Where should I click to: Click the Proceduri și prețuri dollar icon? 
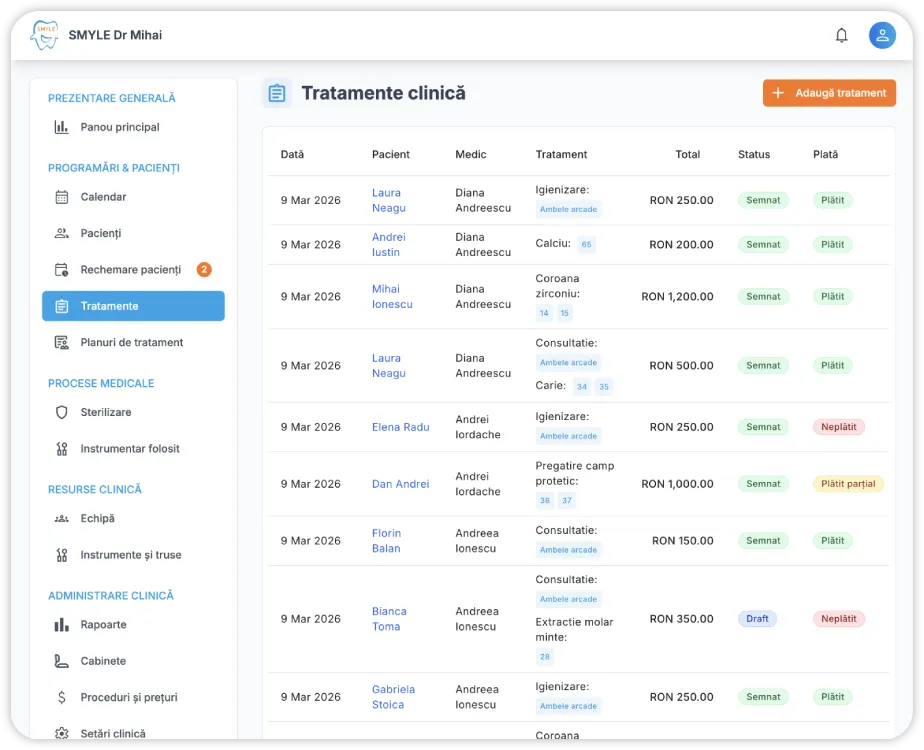[x=61, y=698]
